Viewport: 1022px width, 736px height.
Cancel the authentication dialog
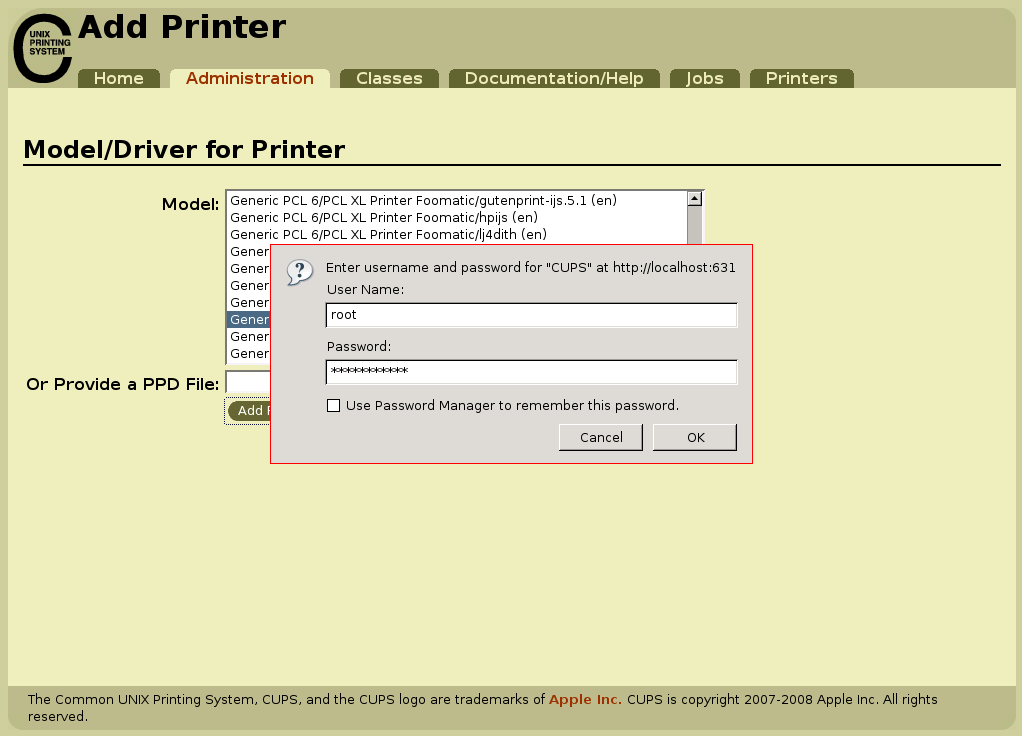coord(600,437)
